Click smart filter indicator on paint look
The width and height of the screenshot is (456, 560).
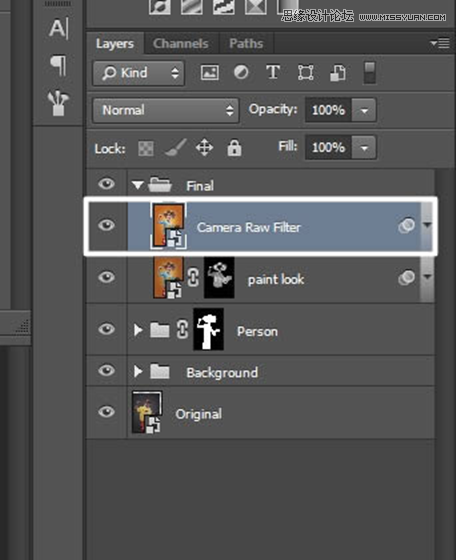[406, 277]
